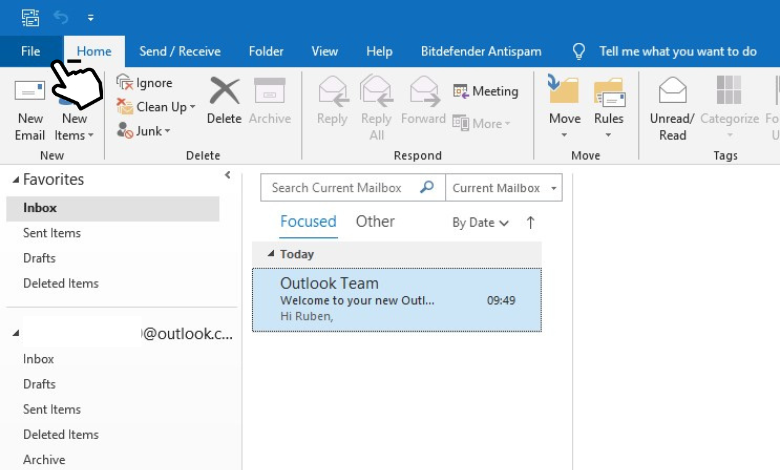Open the Move folder dropdown

tap(564, 135)
